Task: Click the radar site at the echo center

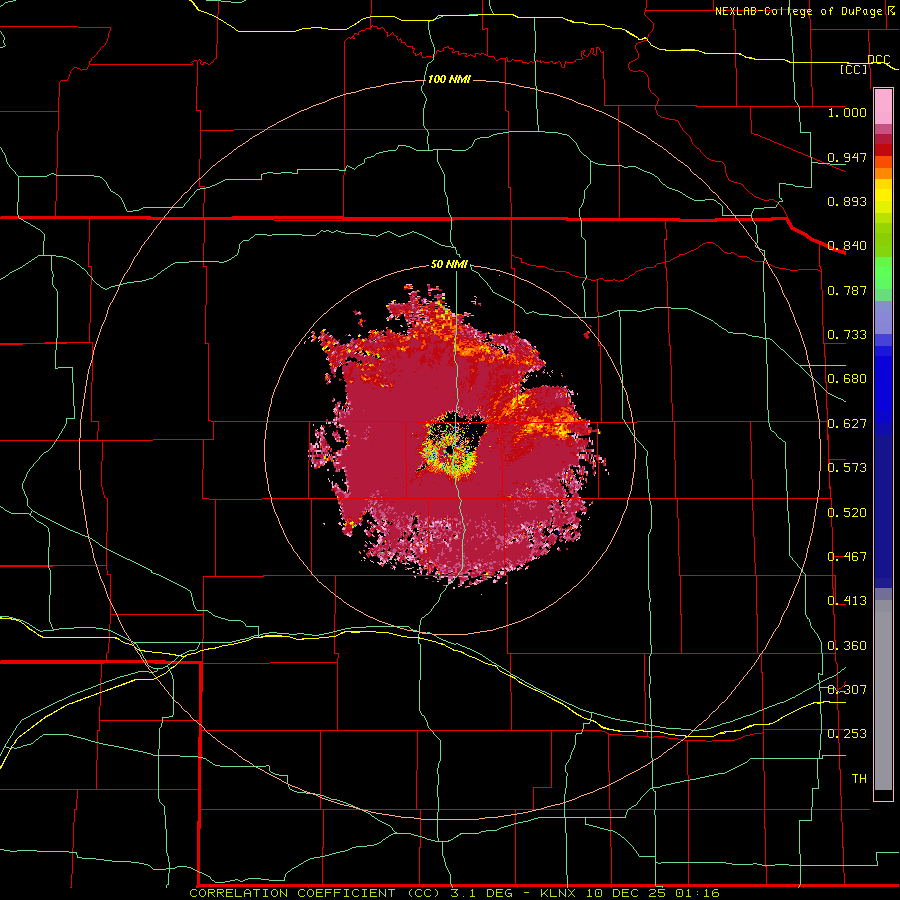Action: (450, 451)
